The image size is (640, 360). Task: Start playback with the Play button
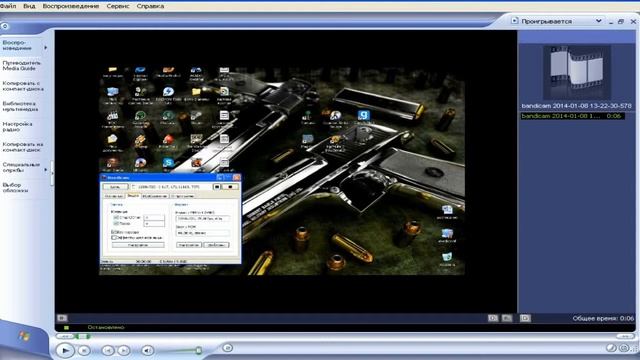pos(64,350)
